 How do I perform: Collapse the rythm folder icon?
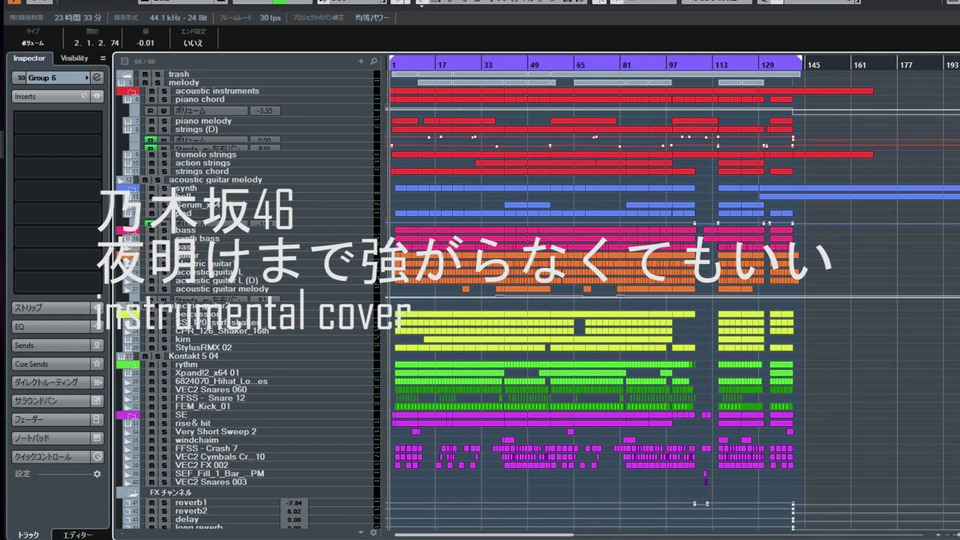click(x=132, y=365)
